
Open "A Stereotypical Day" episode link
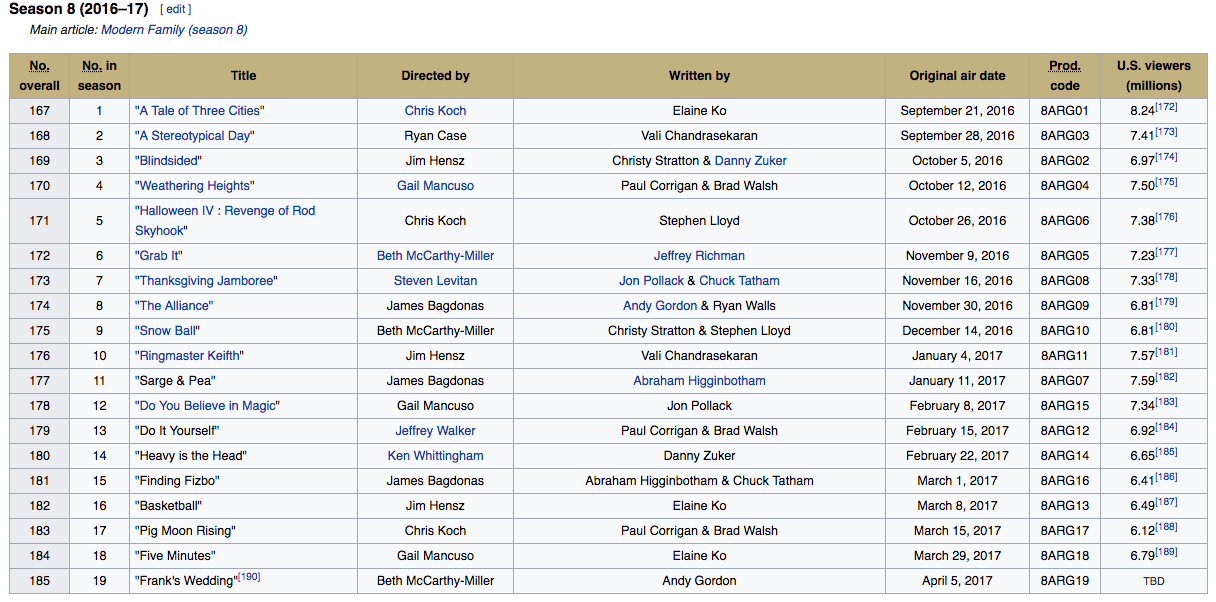pyautogui.click(x=195, y=136)
